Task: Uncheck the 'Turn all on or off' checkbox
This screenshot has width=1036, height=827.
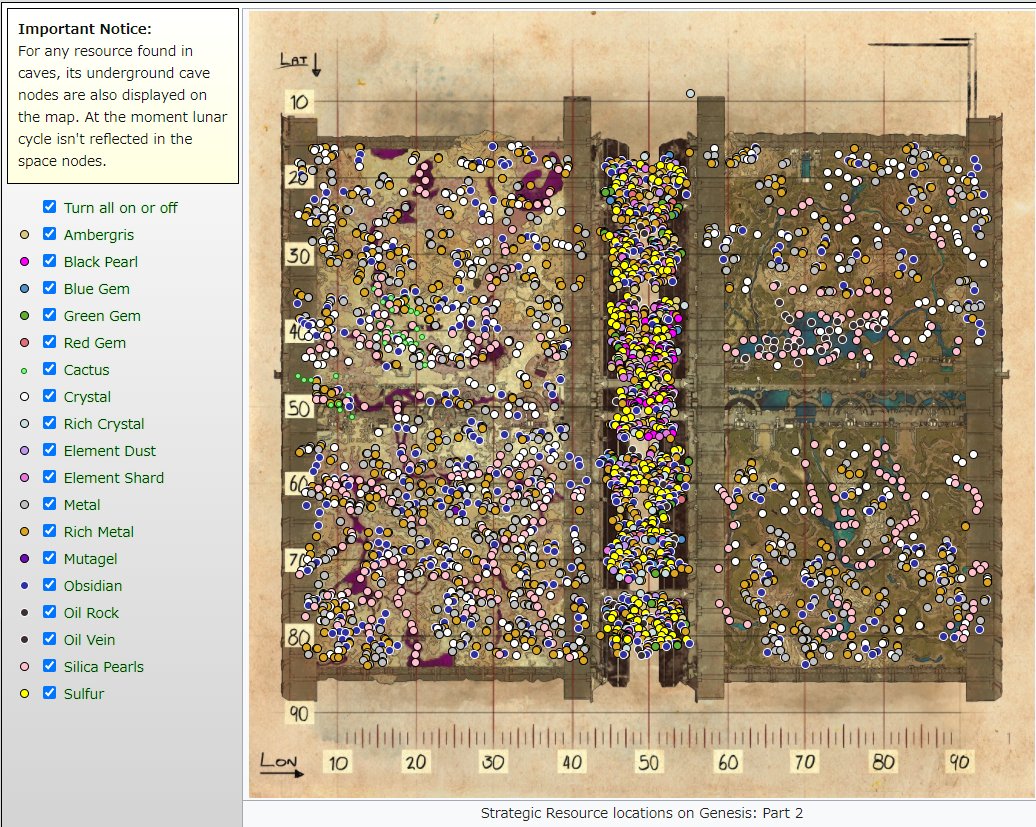Action: tap(50, 207)
